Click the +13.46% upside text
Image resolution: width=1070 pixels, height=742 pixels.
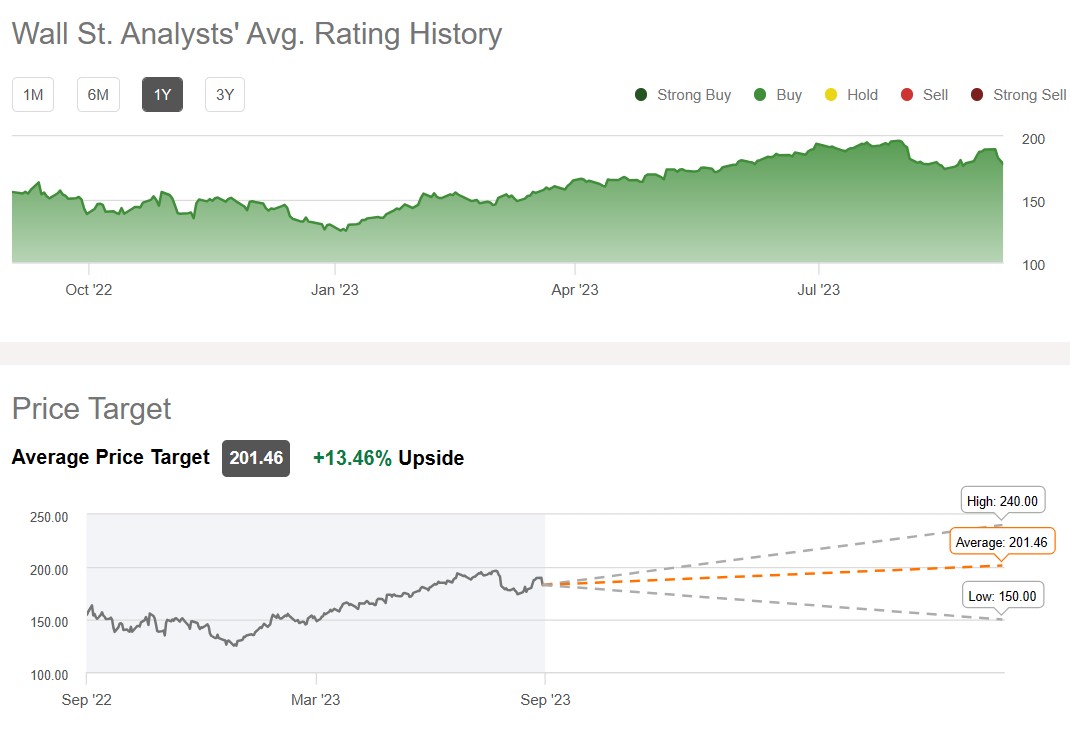click(352, 458)
